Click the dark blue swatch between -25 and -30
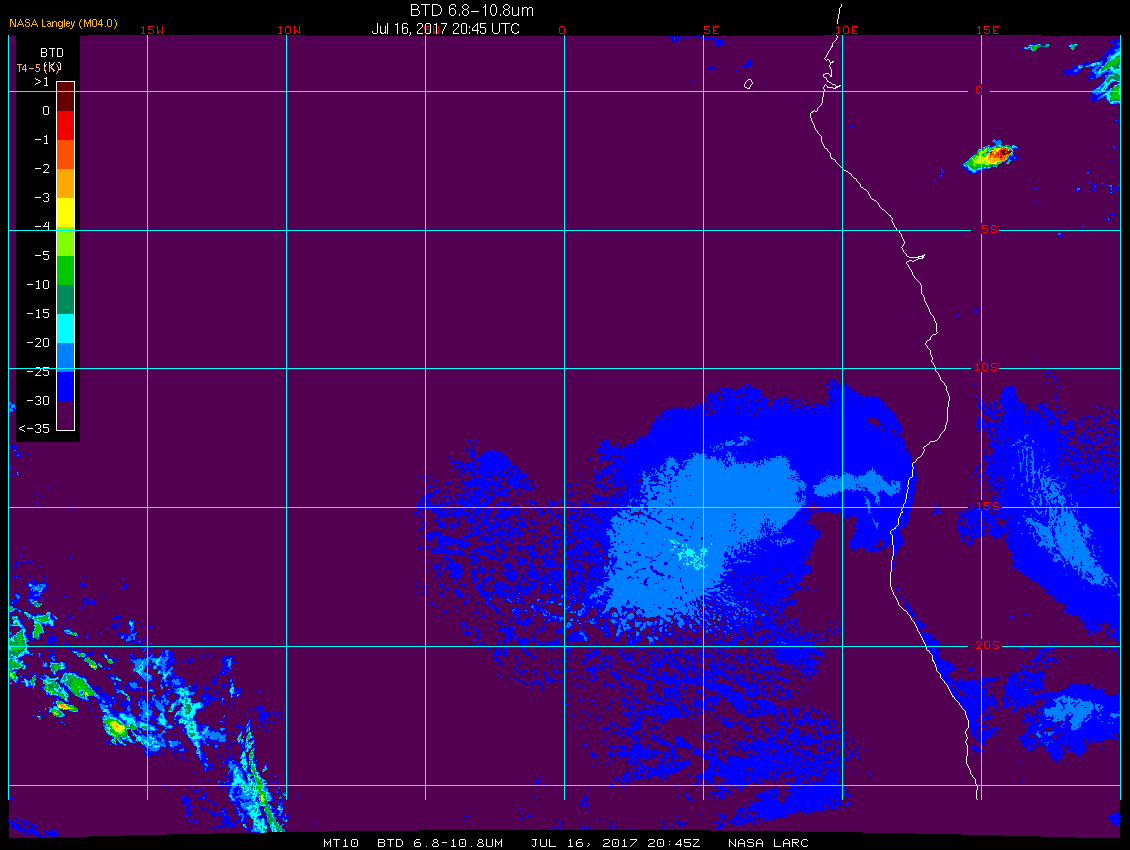The image size is (1130, 850). tap(66, 386)
